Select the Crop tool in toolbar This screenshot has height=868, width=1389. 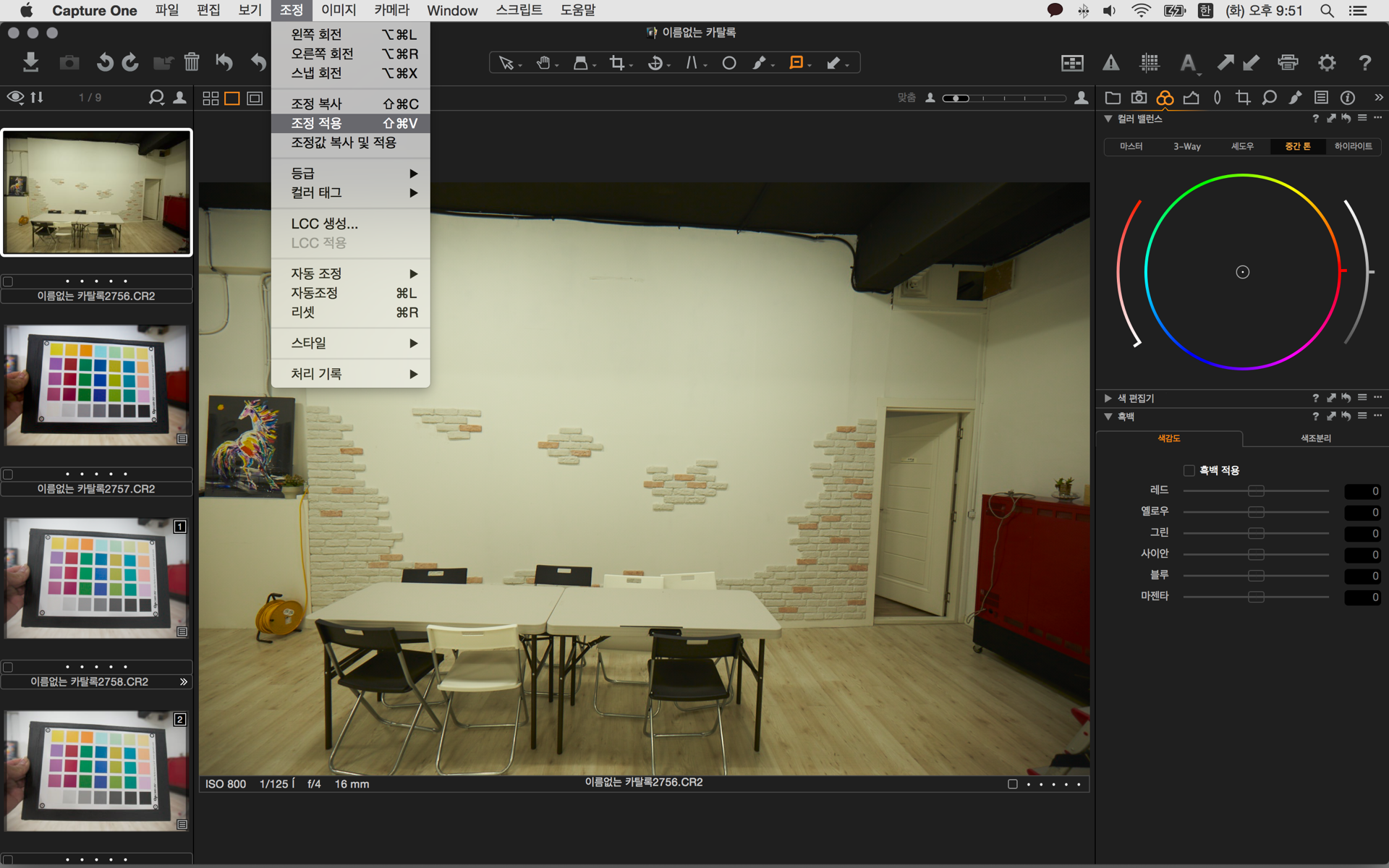point(617,63)
